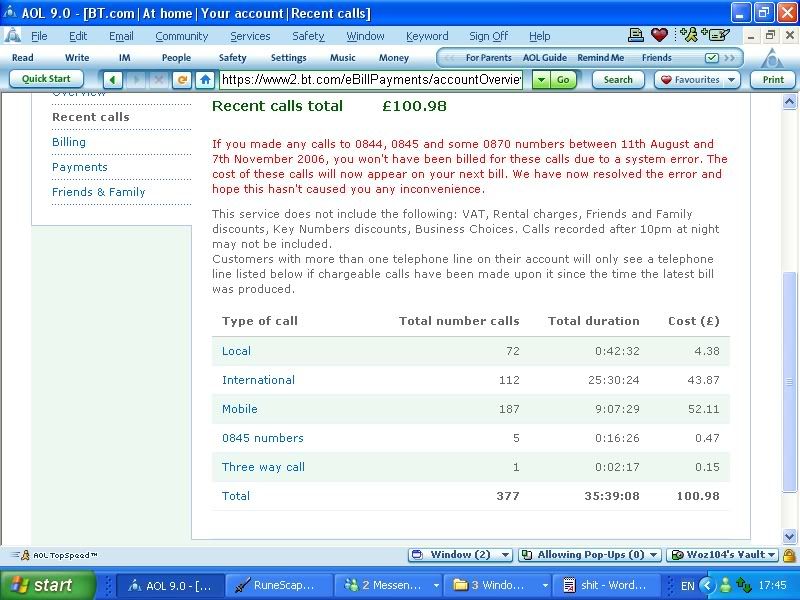Click the IM toolbar item
Viewport: 800px width, 600px height.
[x=124, y=58]
